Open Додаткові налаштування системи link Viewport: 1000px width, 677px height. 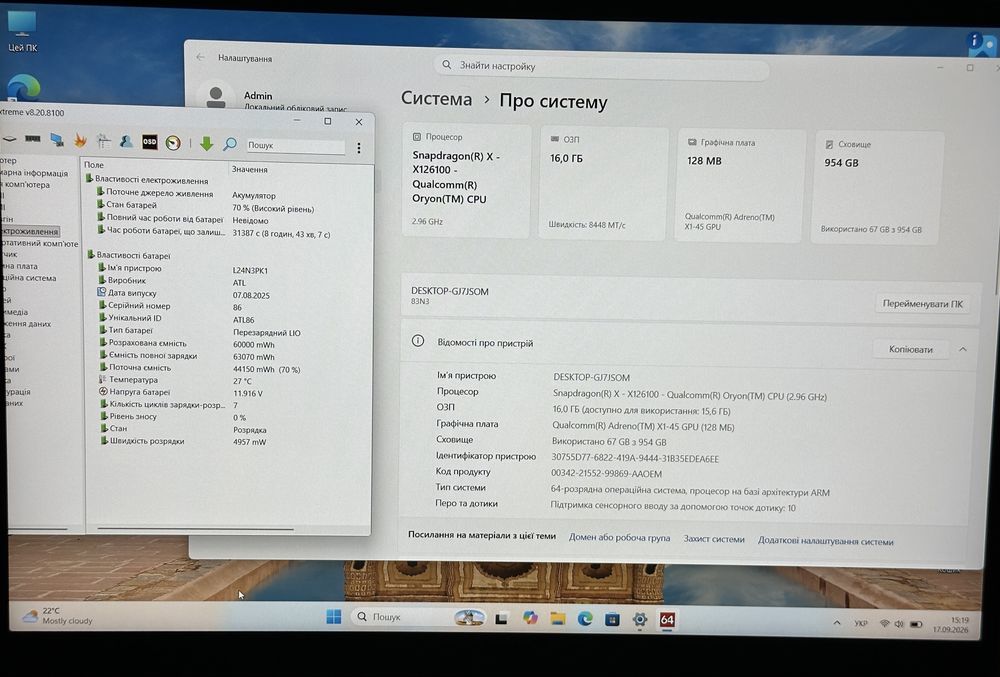tap(825, 541)
